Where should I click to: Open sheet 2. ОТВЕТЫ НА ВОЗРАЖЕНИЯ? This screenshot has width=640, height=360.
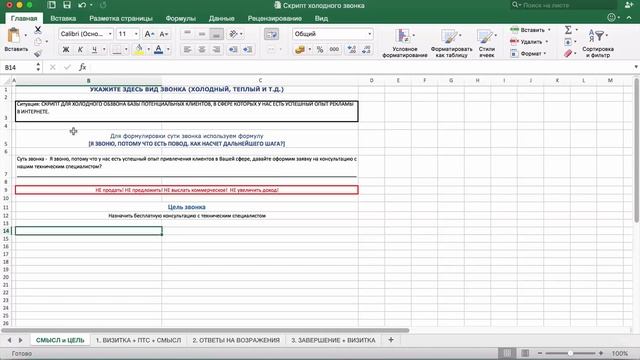[x=236, y=340]
